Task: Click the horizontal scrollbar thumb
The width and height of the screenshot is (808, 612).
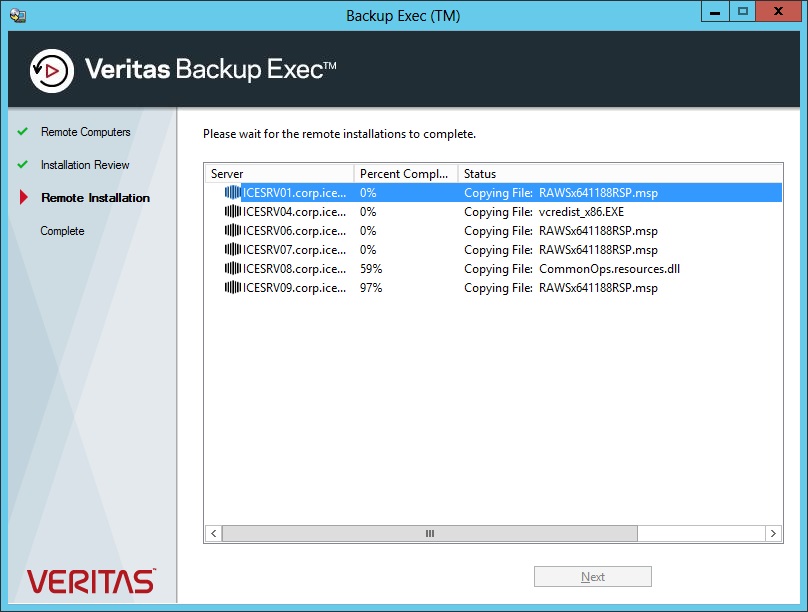Action: [430, 533]
